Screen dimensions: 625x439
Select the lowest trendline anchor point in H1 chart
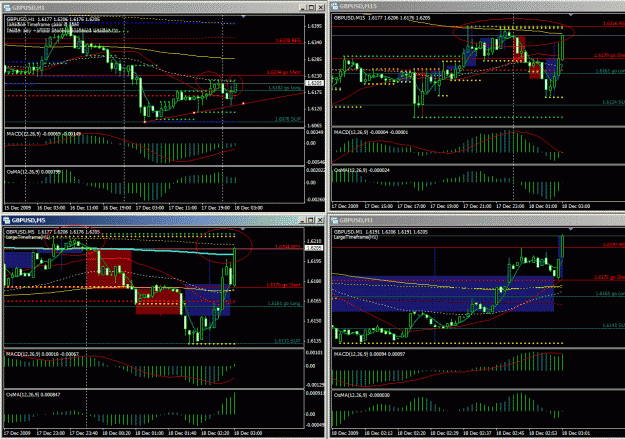pos(145,121)
